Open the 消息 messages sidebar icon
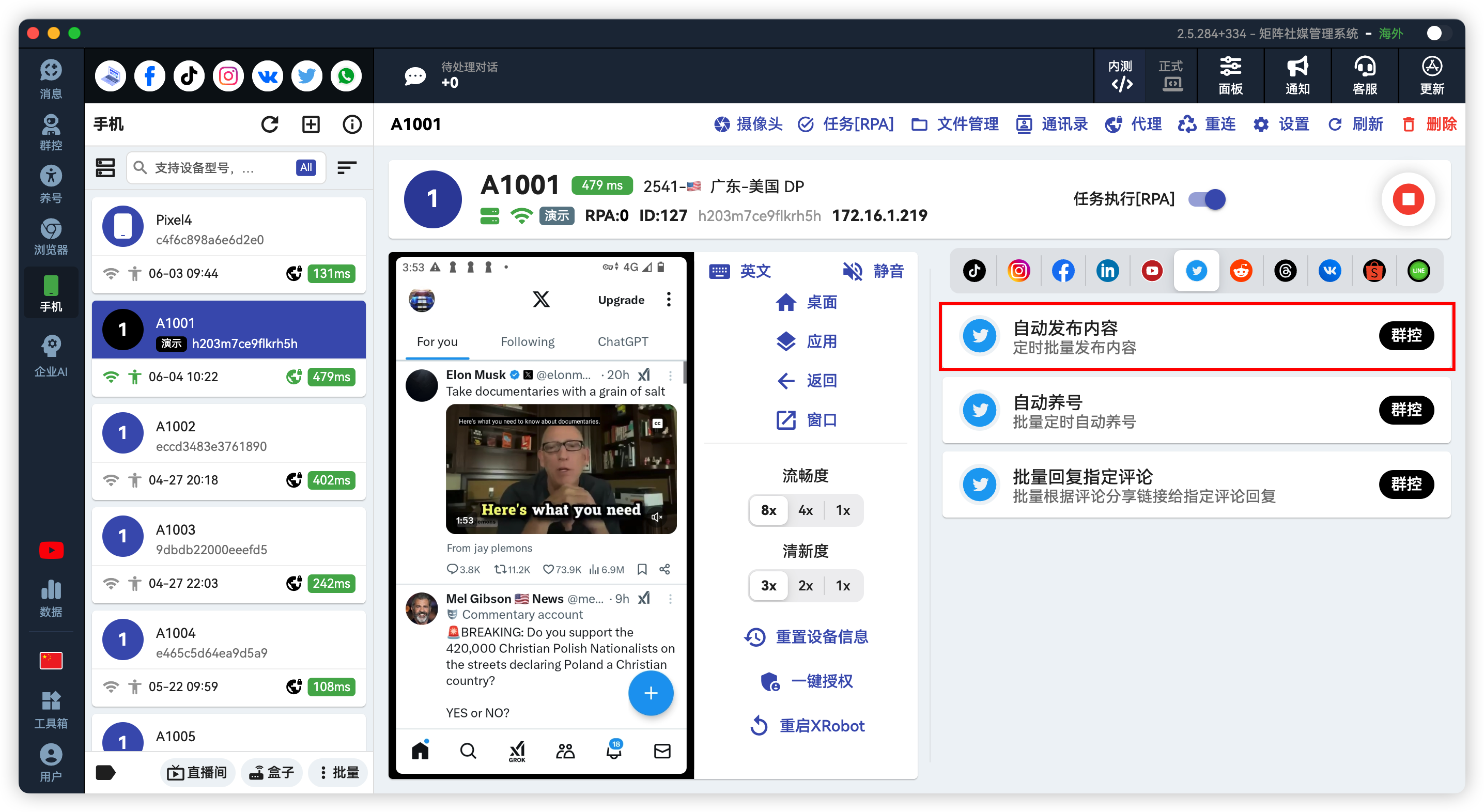This screenshot has height=812, width=1484. tap(51, 80)
